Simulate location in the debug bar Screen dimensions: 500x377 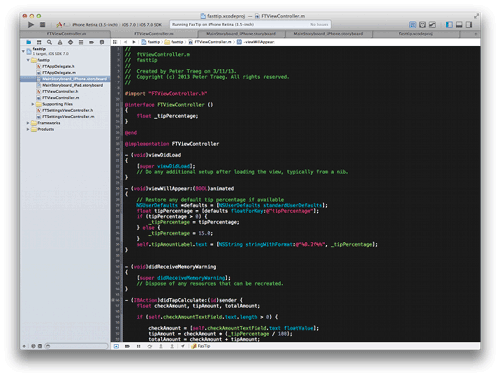(183, 346)
